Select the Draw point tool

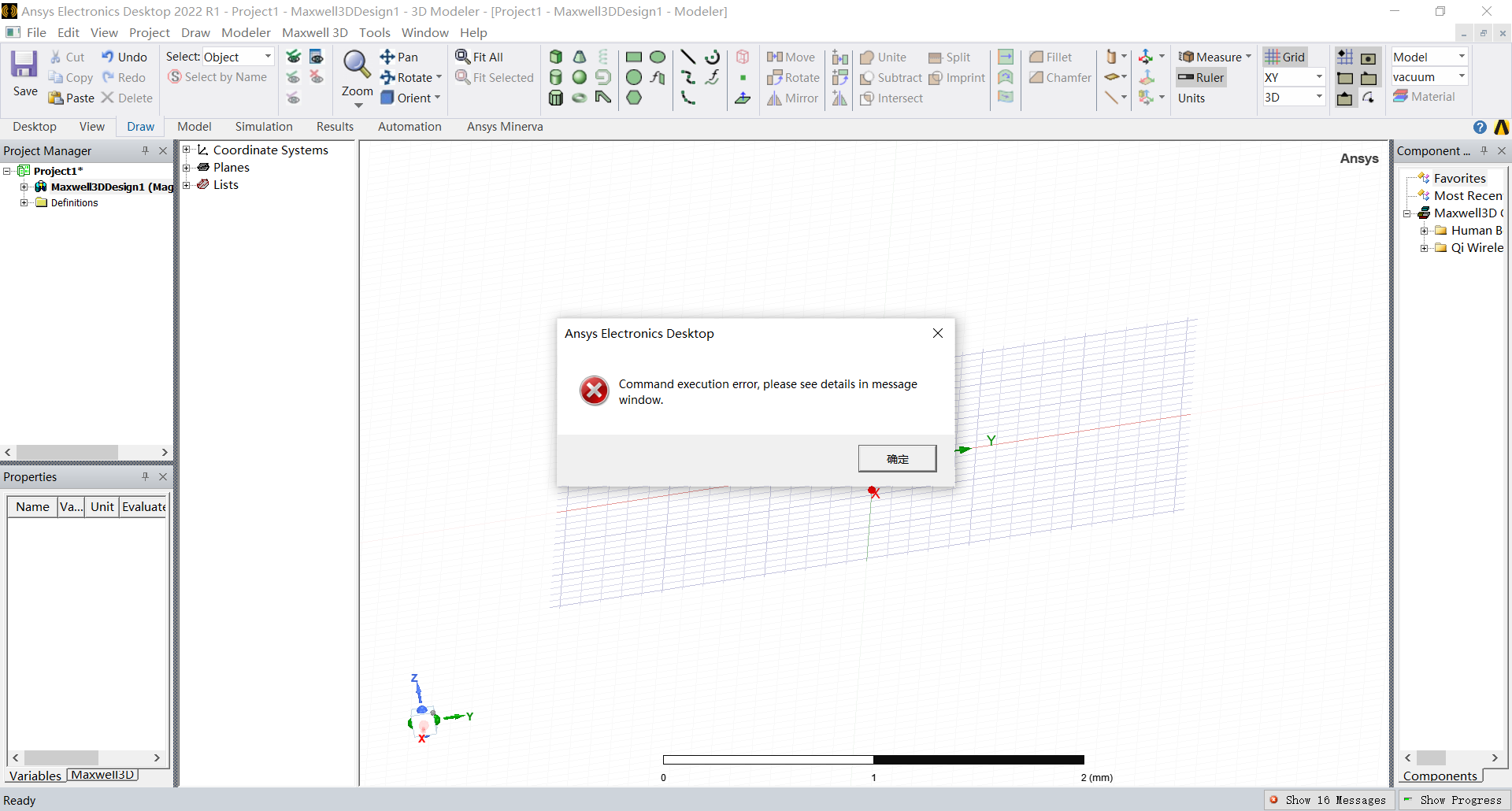(x=743, y=77)
